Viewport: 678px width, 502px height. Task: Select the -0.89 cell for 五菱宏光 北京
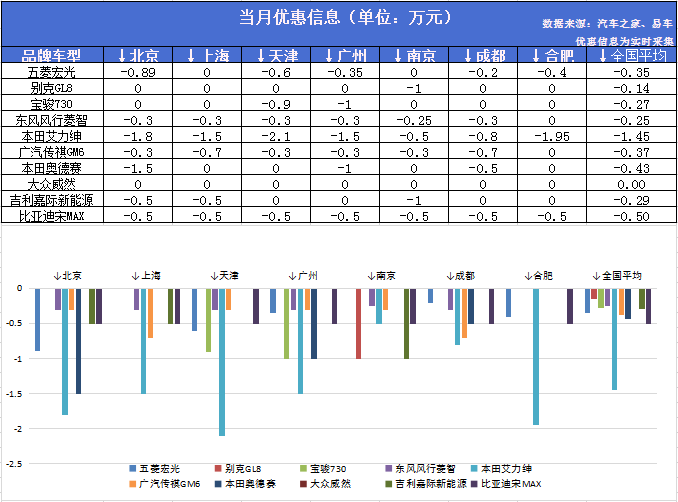pos(138,72)
